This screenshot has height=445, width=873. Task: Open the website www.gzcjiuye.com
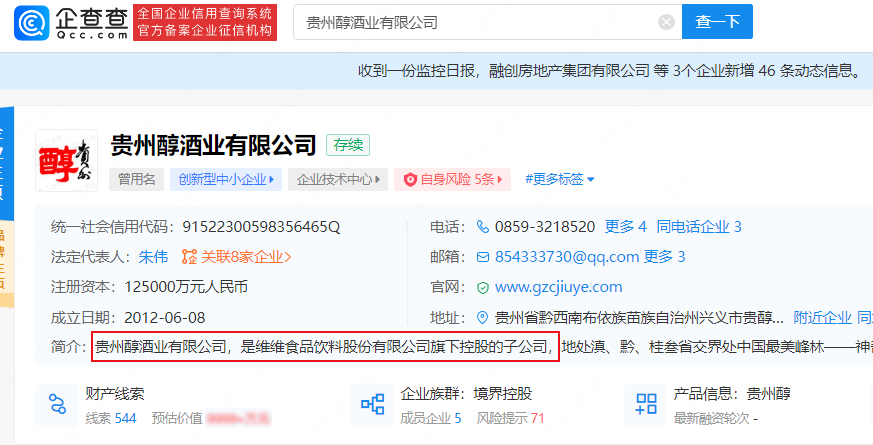click(558, 287)
